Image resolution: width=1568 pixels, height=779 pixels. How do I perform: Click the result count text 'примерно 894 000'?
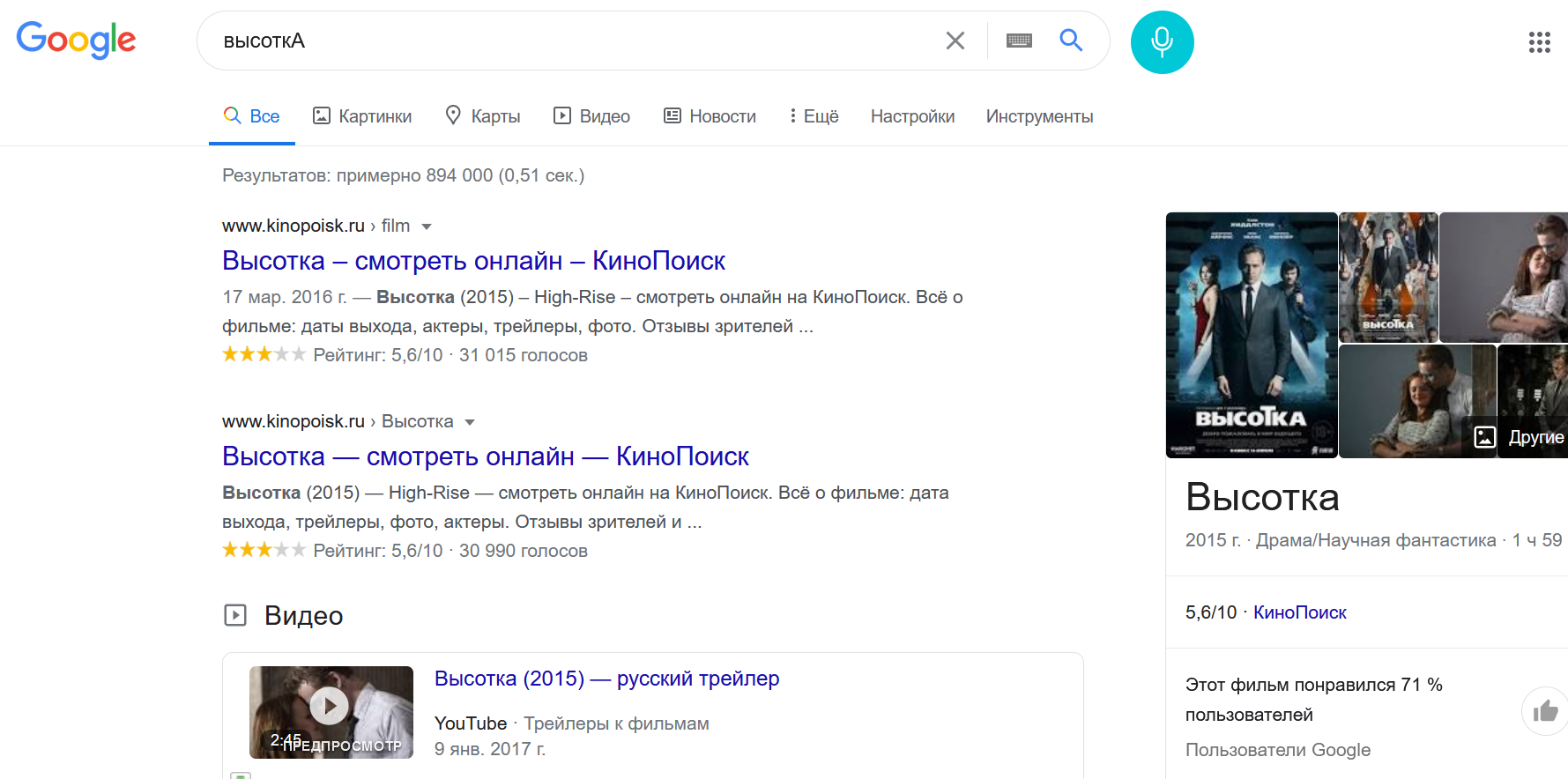415,175
